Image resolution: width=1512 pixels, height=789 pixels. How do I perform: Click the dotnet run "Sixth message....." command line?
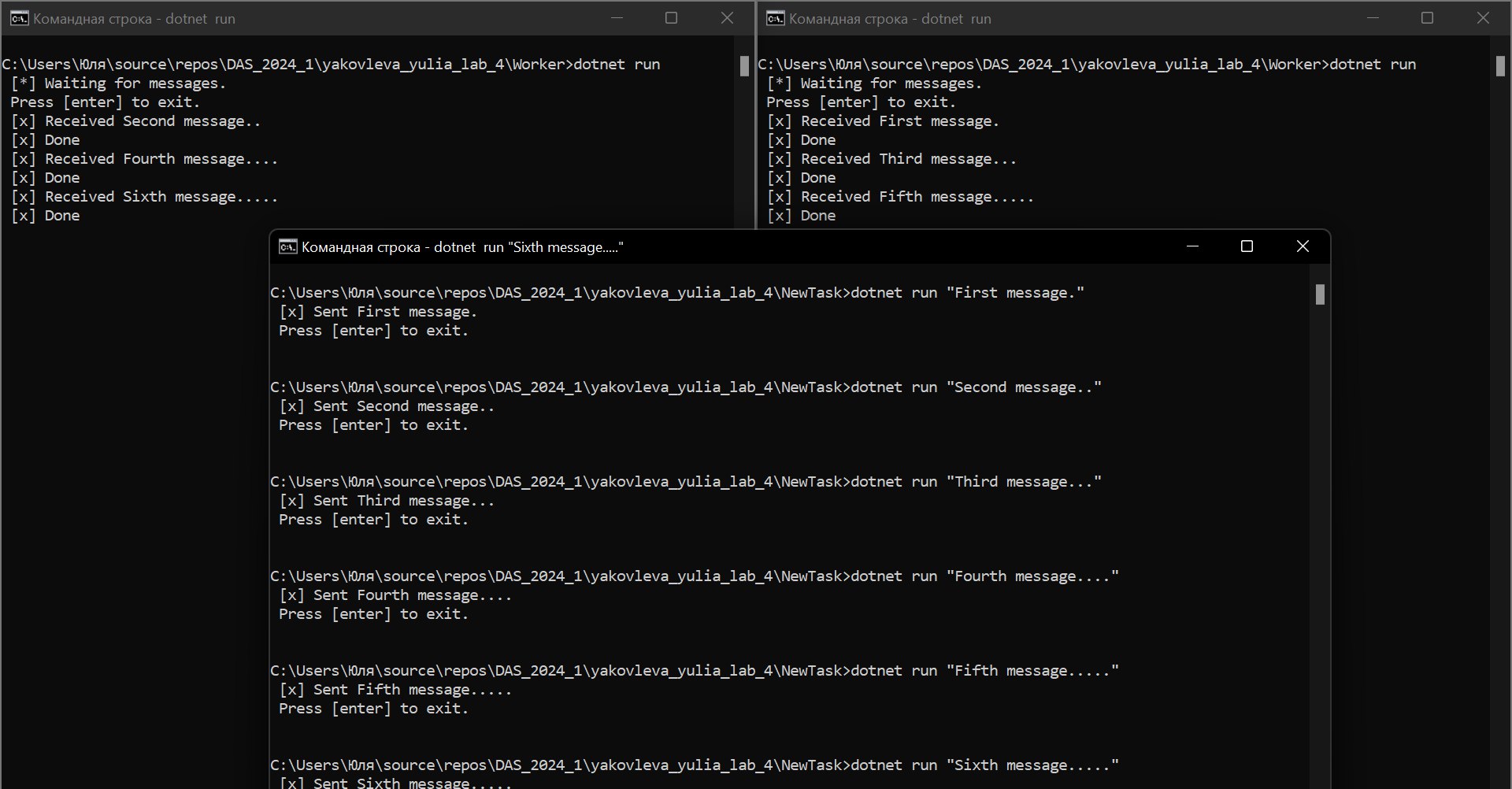(695, 765)
